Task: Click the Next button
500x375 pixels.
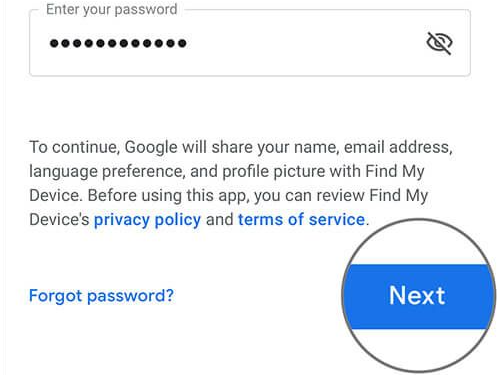Action: coord(418,296)
